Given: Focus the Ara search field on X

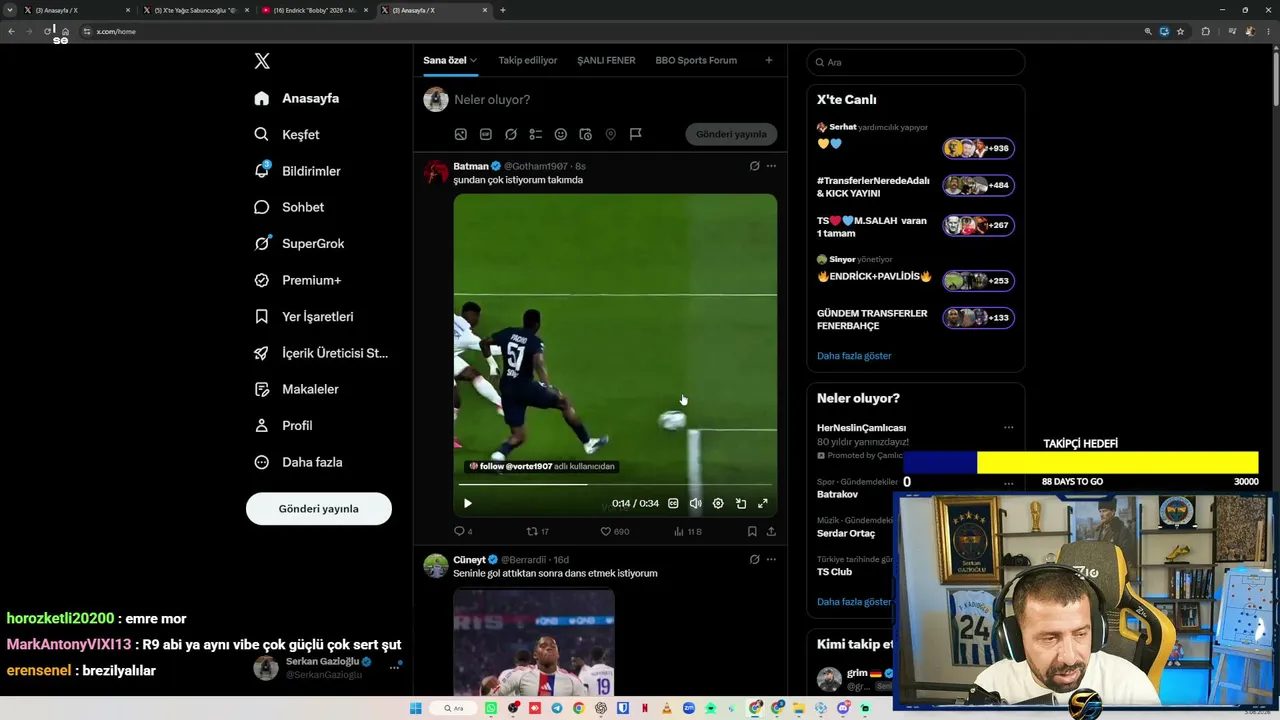Looking at the screenshot, I should [916, 62].
